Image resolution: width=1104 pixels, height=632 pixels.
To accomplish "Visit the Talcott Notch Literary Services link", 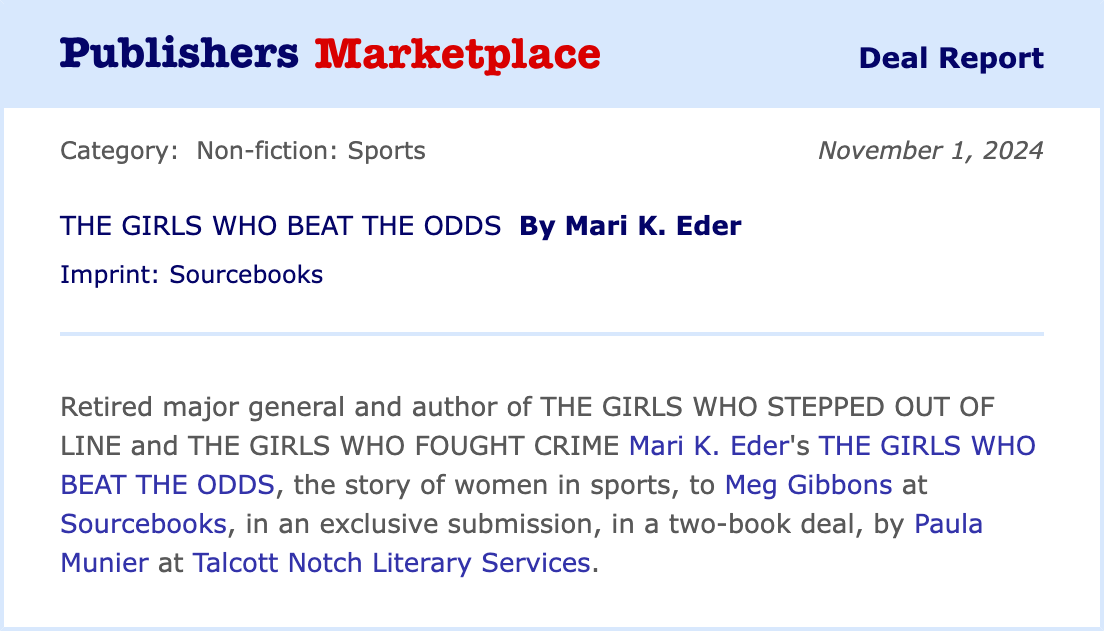I will pos(391,562).
